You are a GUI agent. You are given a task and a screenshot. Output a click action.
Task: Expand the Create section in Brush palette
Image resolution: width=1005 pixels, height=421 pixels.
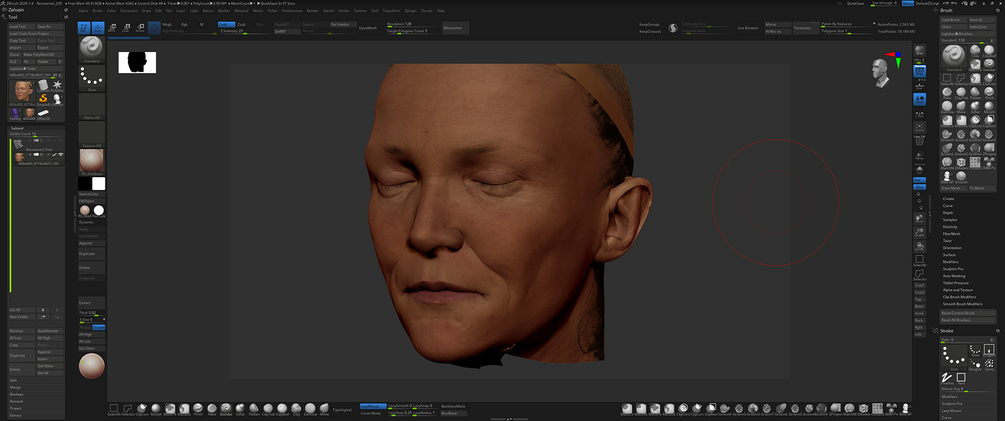[949, 199]
